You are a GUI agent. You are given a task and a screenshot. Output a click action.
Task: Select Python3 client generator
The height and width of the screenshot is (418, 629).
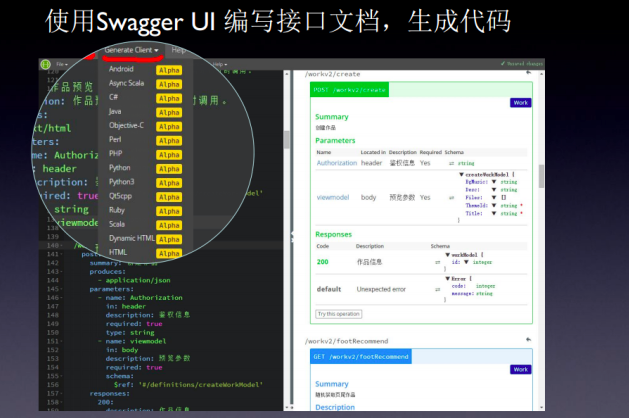coord(122,182)
